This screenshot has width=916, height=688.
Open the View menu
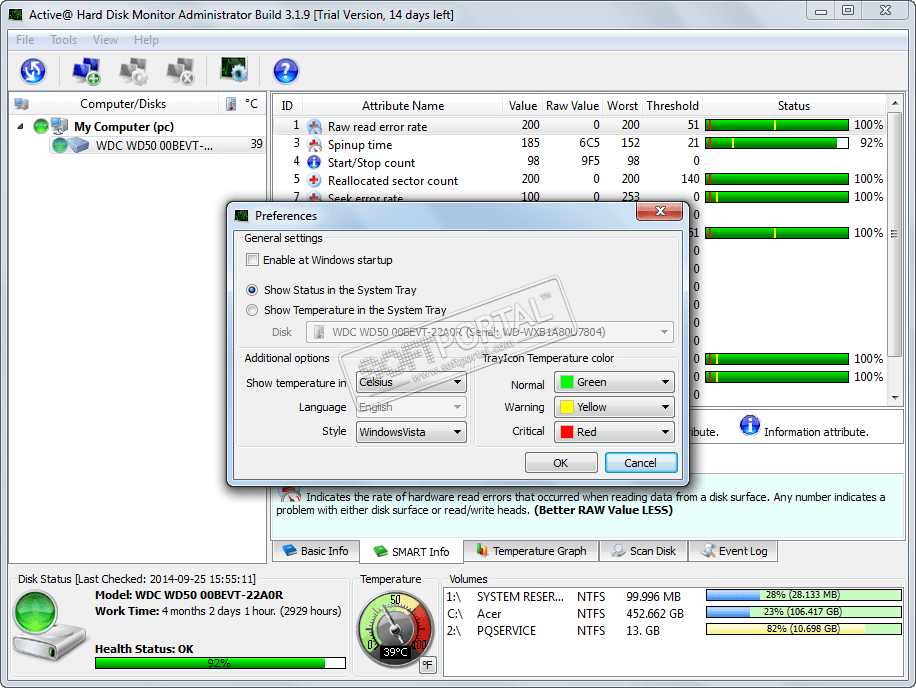pos(105,40)
